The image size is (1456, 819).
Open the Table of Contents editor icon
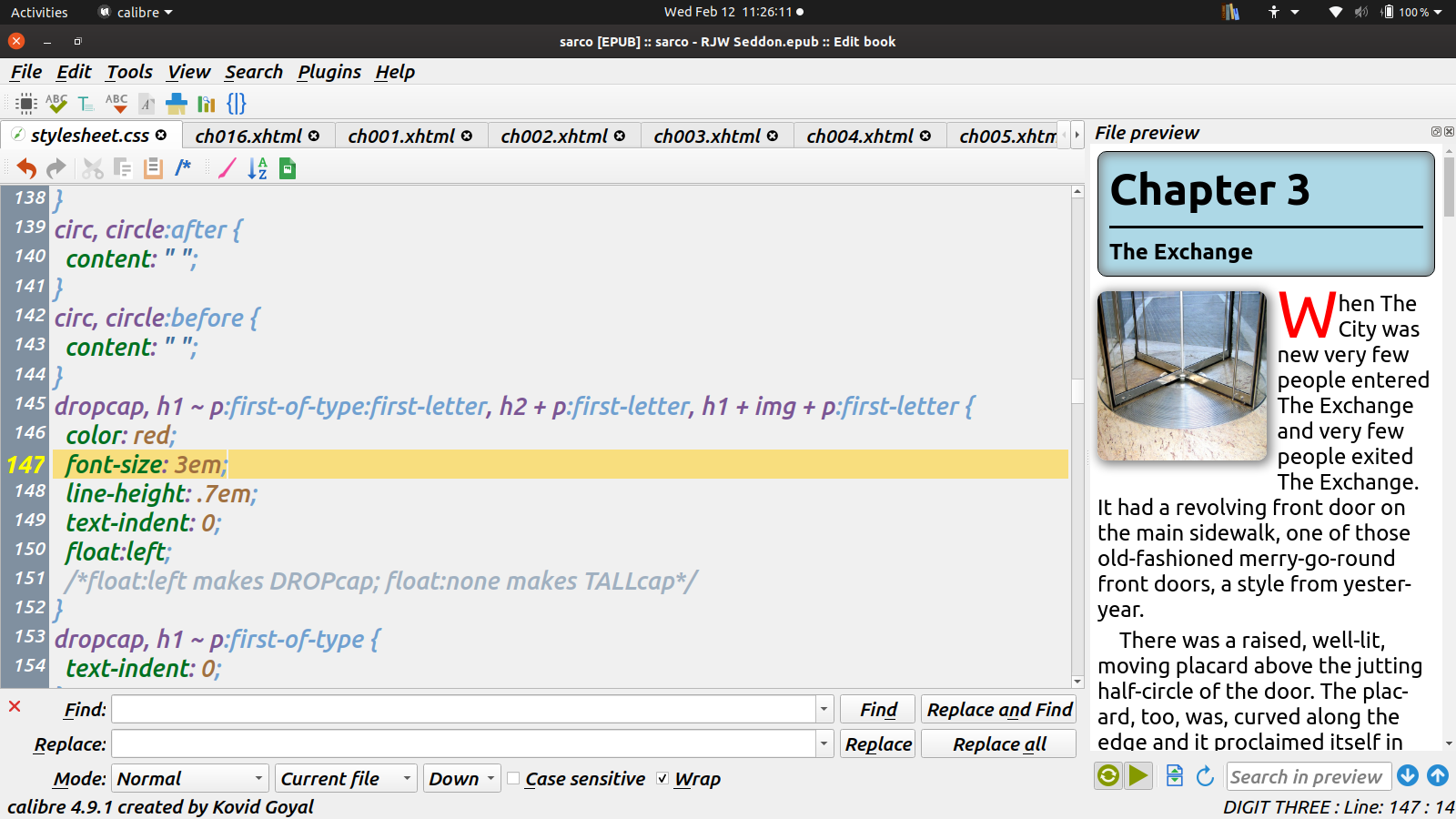click(x=86, y=104)
